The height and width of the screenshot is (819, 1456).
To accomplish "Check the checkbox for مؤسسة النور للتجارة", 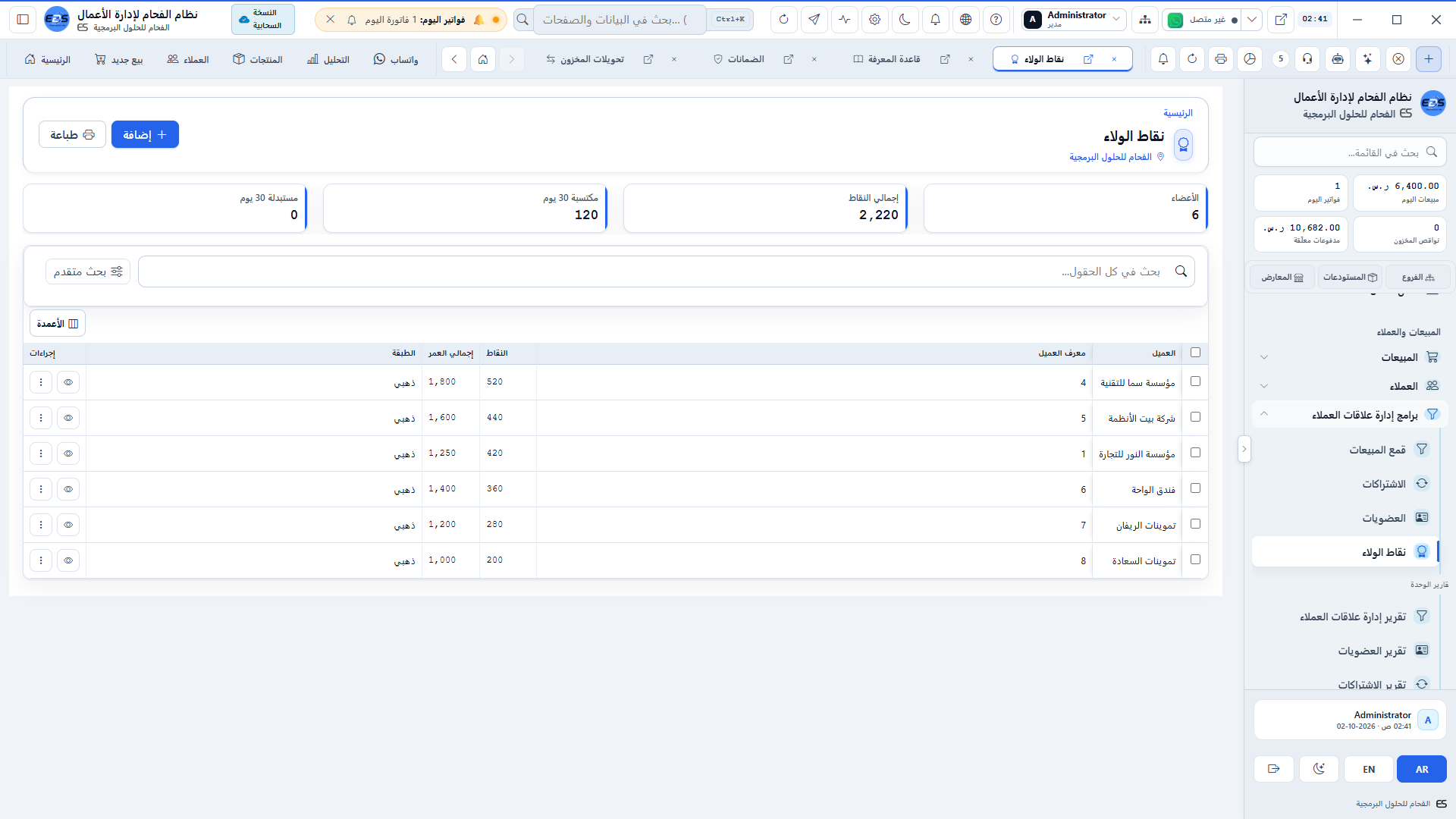I will tap(1195, 453).
